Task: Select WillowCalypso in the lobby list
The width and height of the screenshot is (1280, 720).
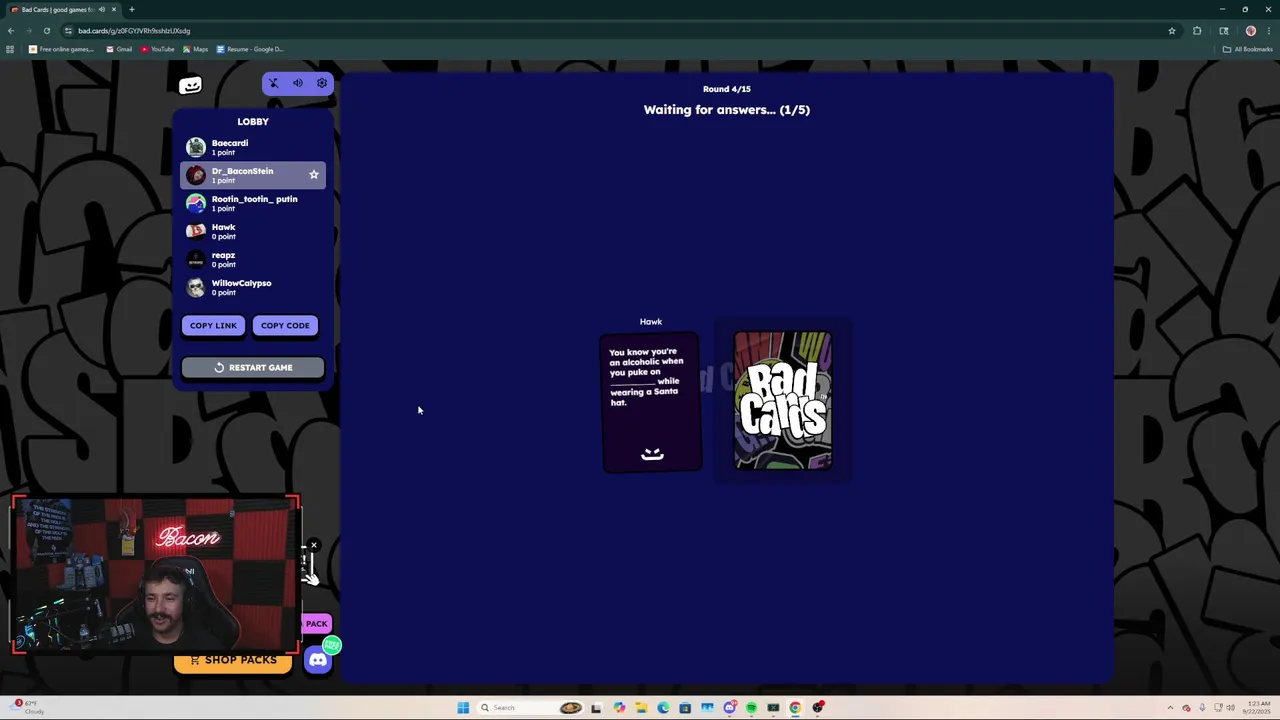Action: pos(253,287)
